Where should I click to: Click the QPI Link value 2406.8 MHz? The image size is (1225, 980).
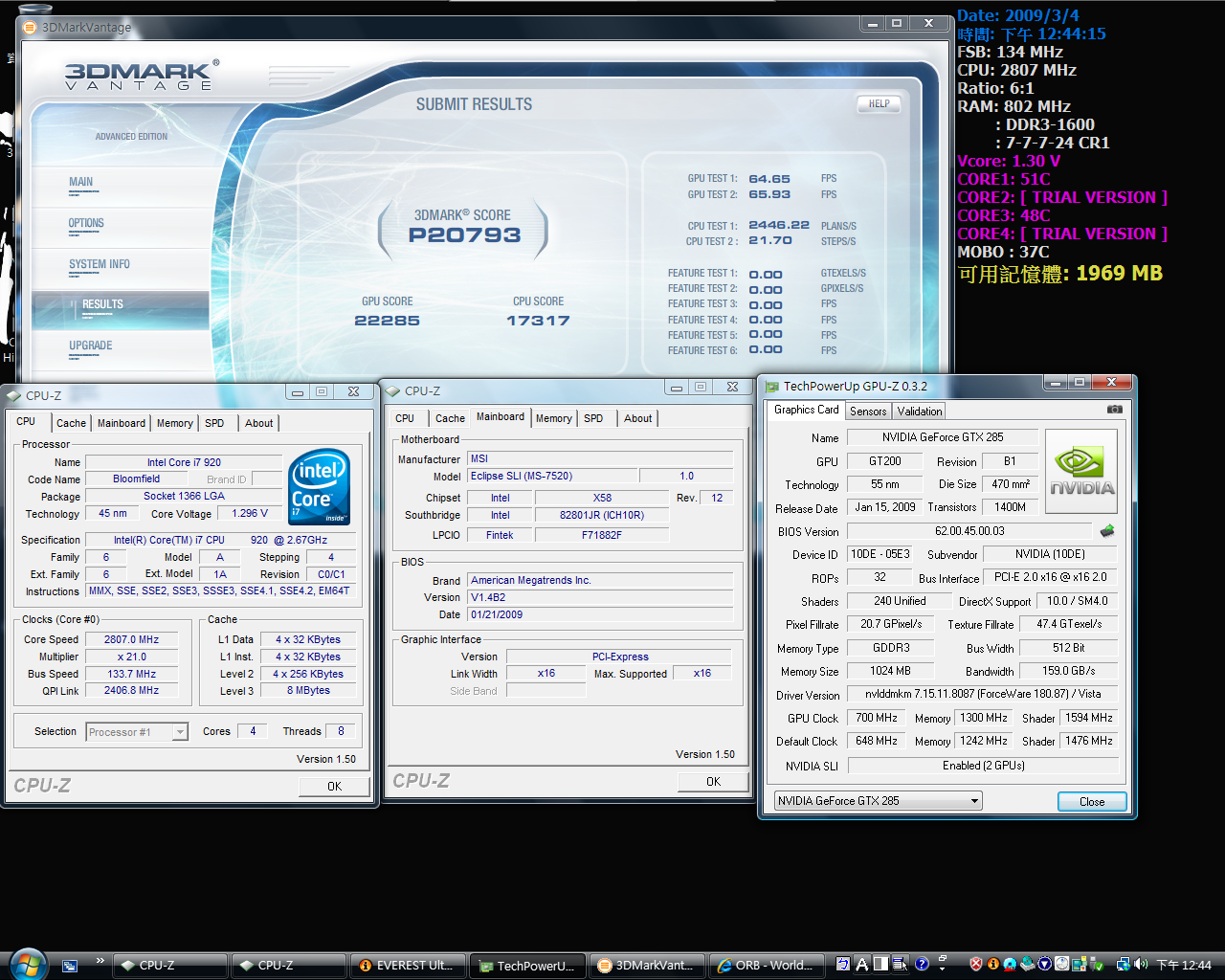[131, 690]
